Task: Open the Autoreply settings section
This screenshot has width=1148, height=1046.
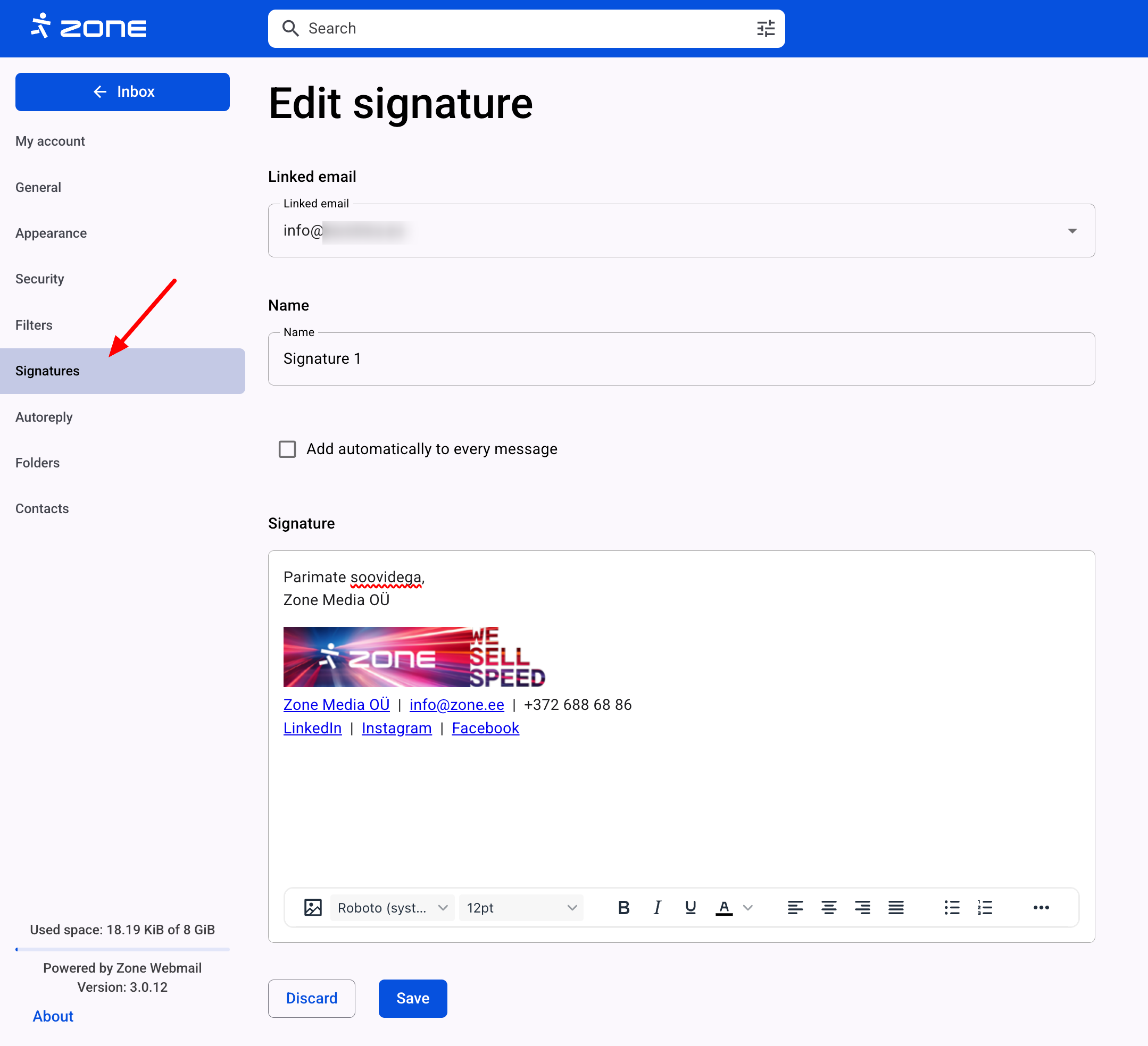Action: pyautogui.click(x=44, y=416)
